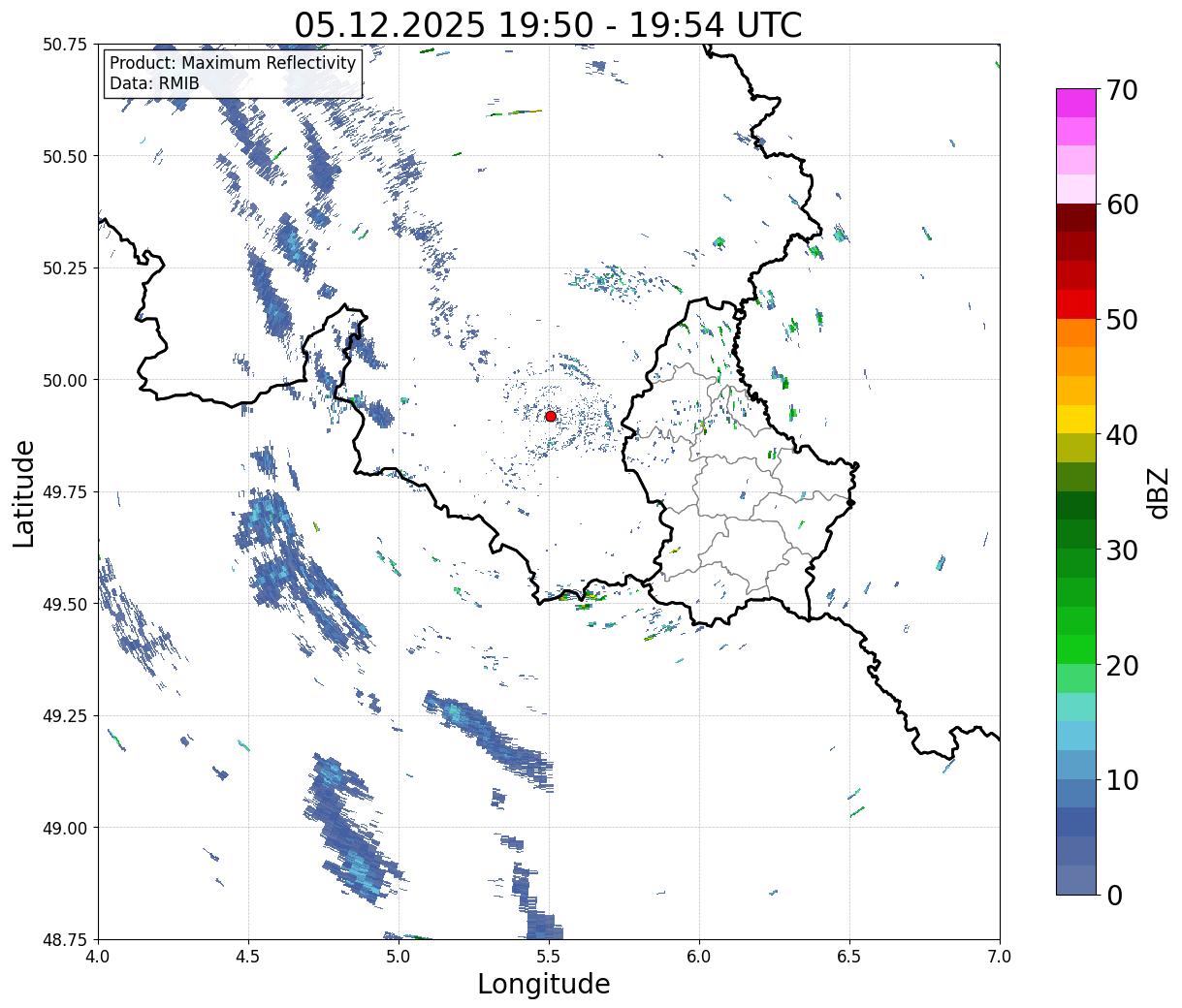Pick the bright green swatch above 20
Screen dimensions: 1182x1008
(1075, 648)
